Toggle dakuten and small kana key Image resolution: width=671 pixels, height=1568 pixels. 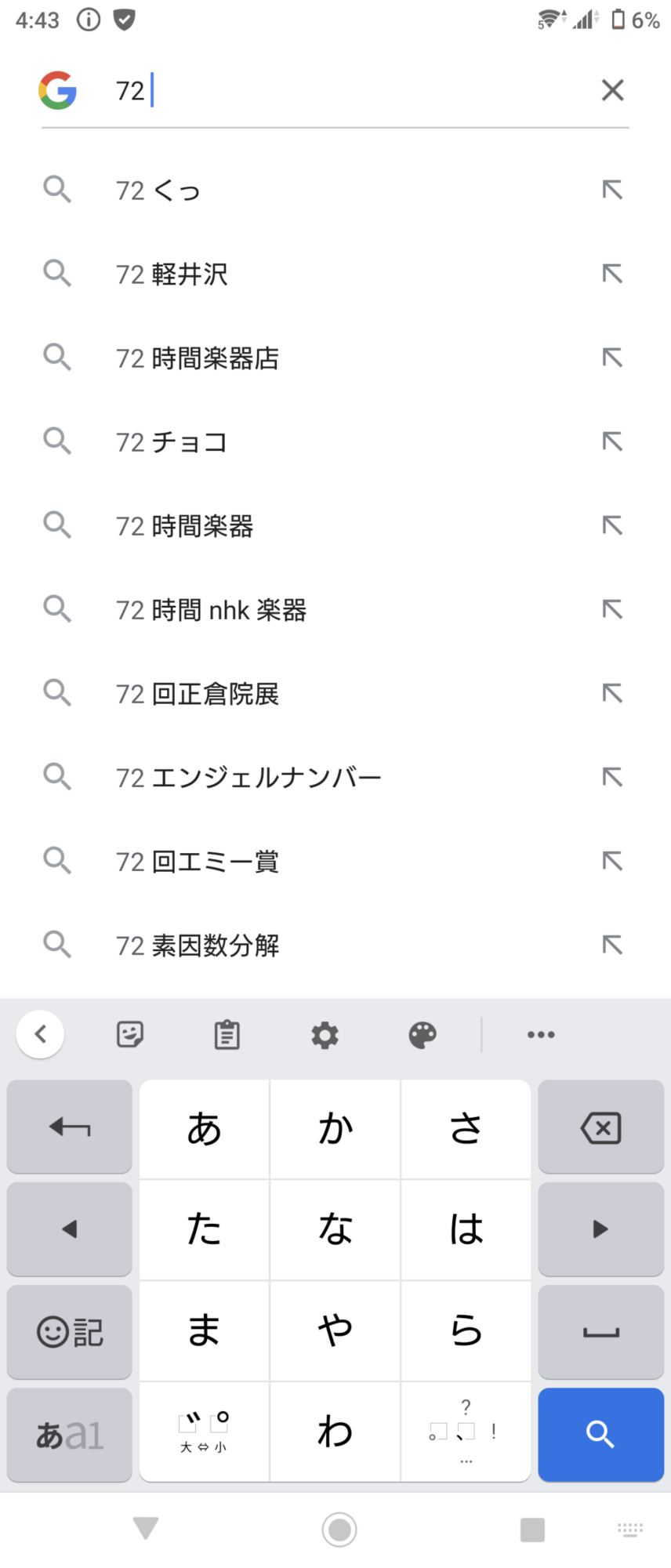point(204,1432)
